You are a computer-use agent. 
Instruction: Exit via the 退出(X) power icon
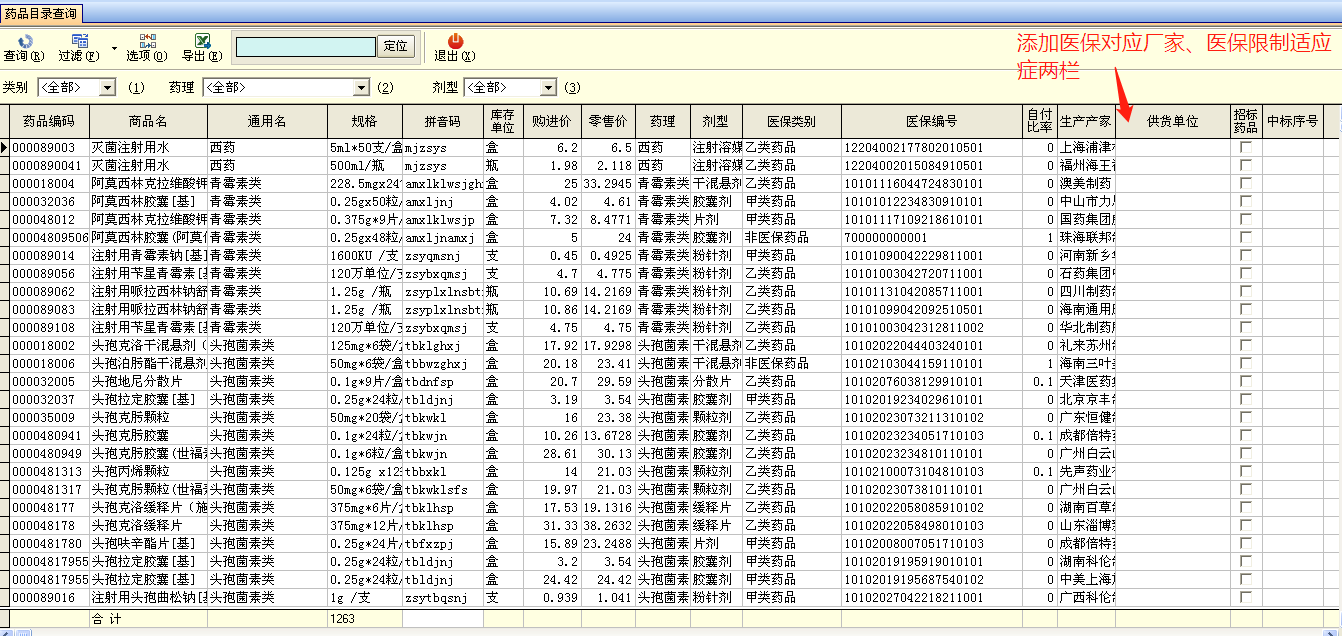pyautogui.click(x=455, y=47)
